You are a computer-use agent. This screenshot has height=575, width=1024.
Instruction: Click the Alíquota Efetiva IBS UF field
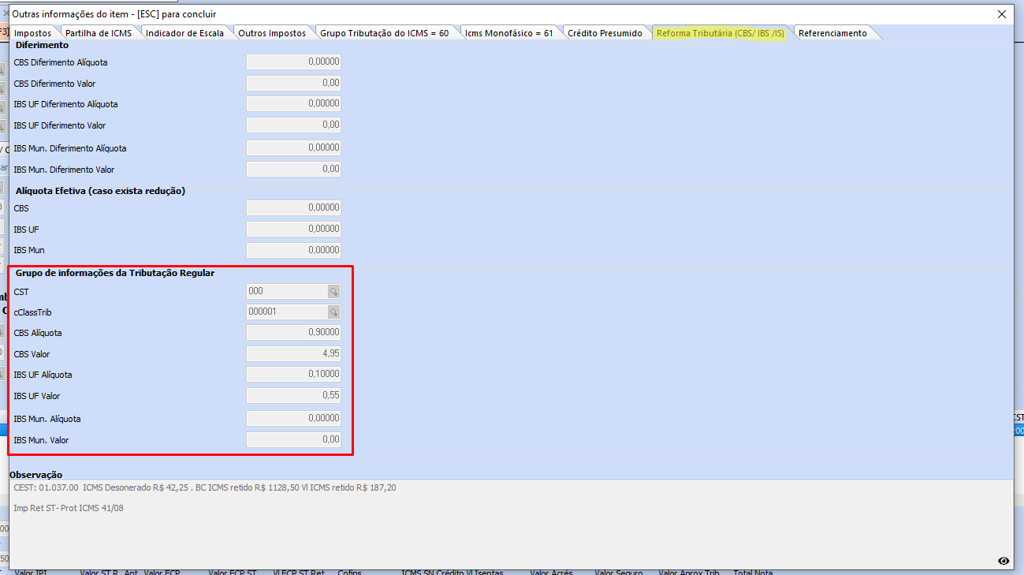(x=293, y=229)
